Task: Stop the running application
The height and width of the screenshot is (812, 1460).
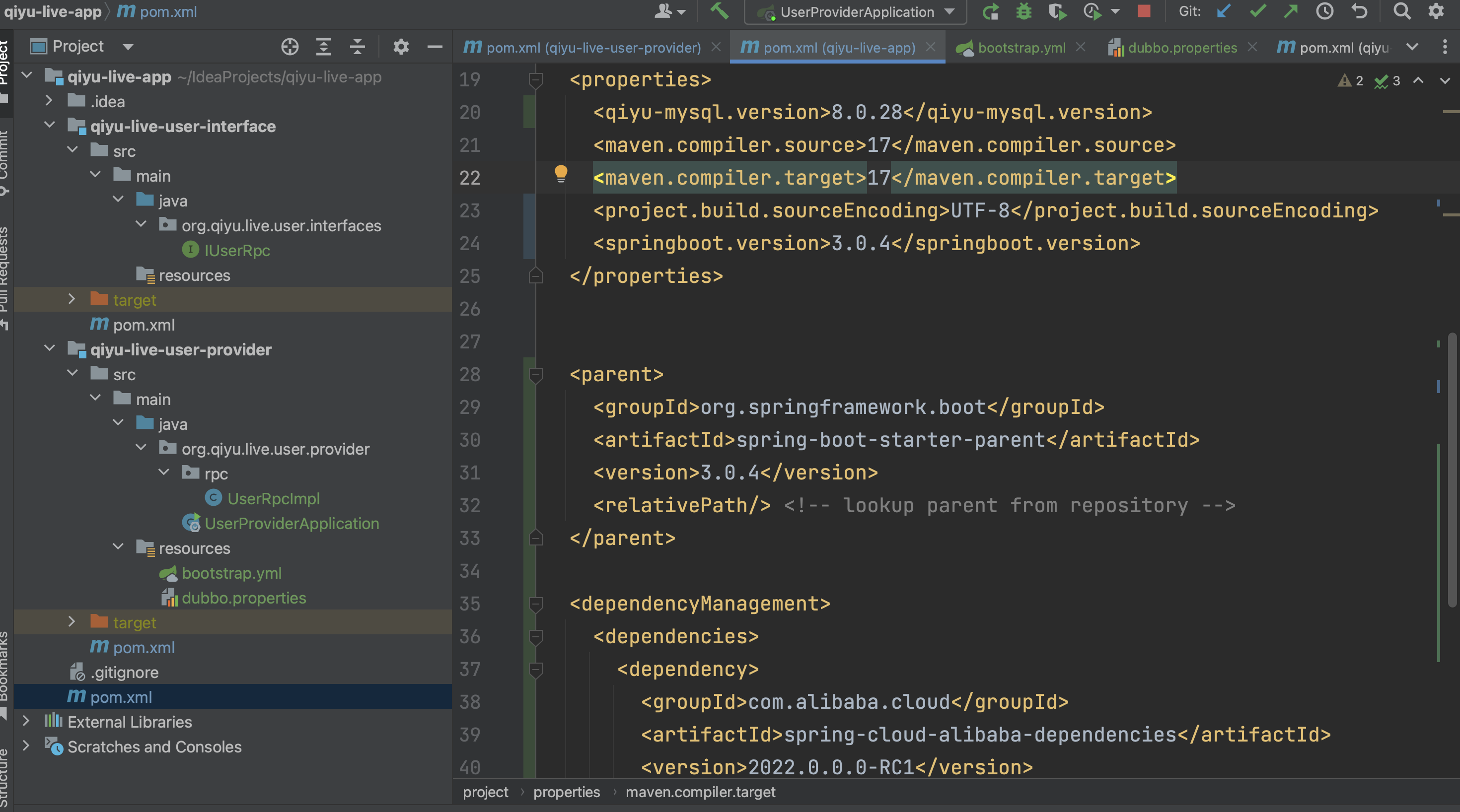Action: coord(1144,11)
